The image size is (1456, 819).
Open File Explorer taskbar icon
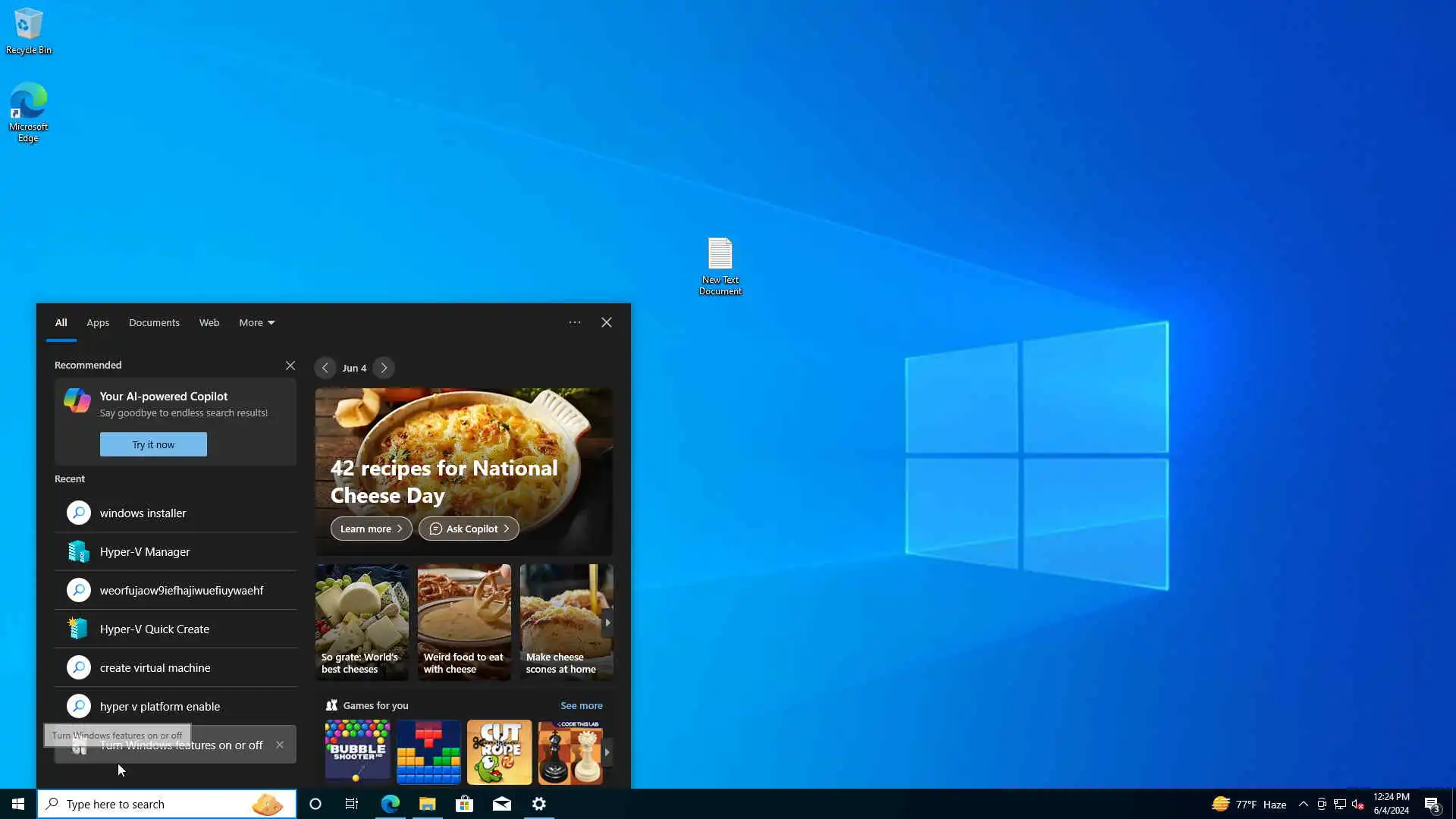(427, 804)
